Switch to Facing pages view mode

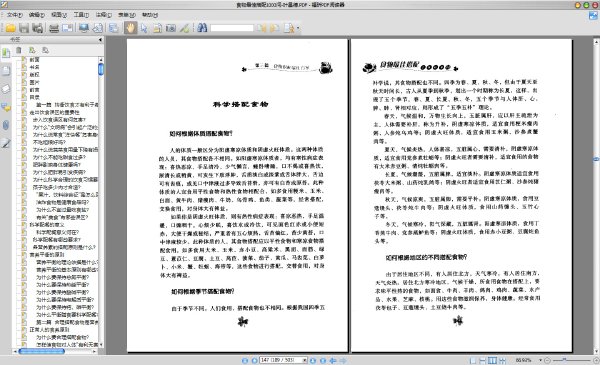point(492,360)
